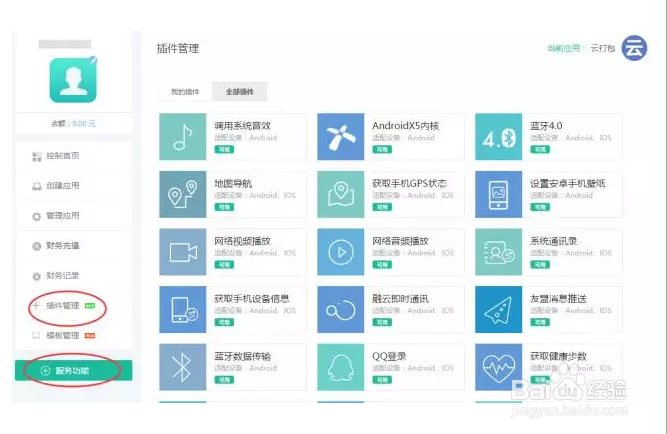
Task: Open the 获取手机设备信息 device icon
Action: click(182, 309)
